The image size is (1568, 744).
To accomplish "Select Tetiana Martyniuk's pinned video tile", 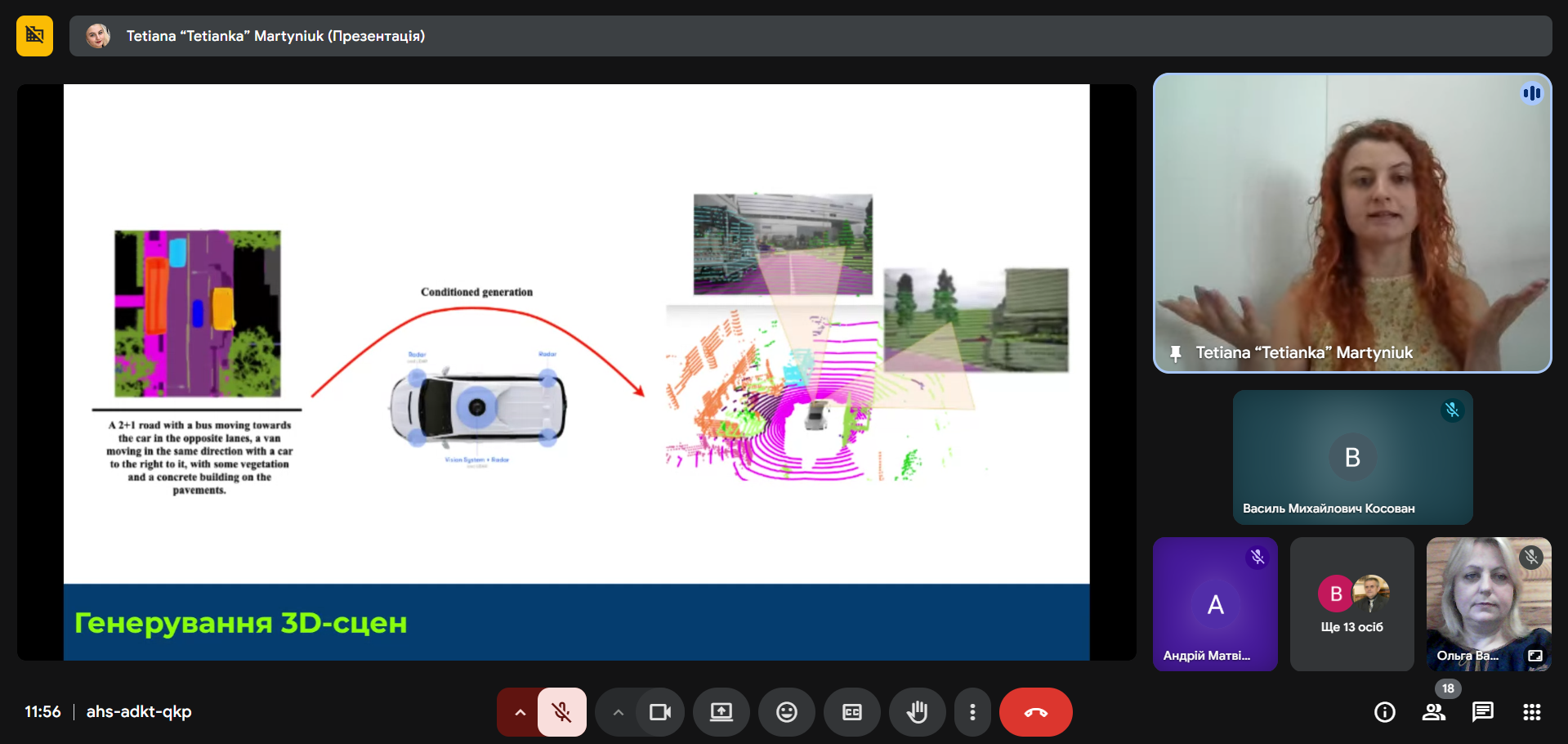I will tap(1352, 223).
